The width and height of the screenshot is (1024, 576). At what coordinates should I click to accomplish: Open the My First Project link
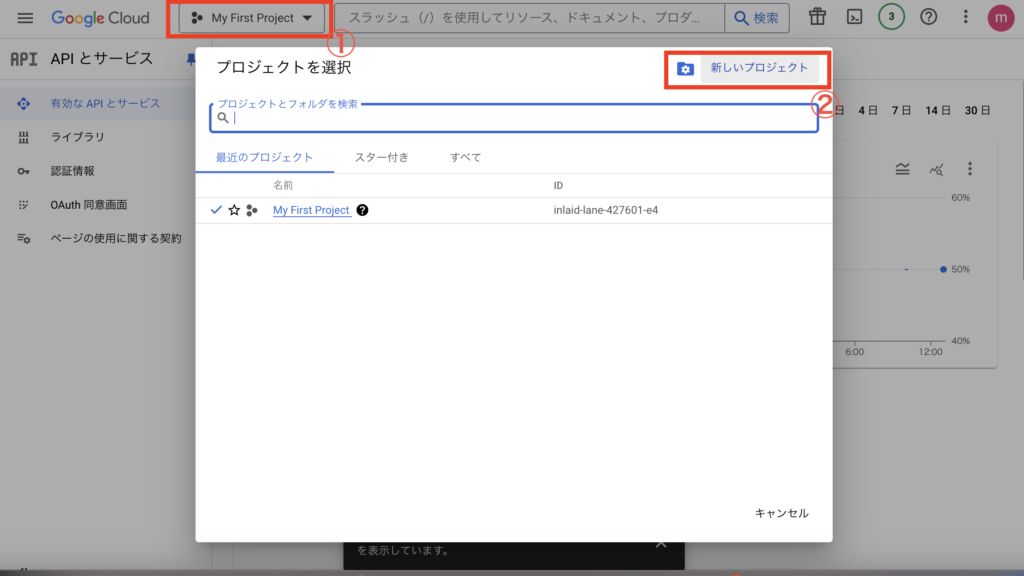pos(311,210)
